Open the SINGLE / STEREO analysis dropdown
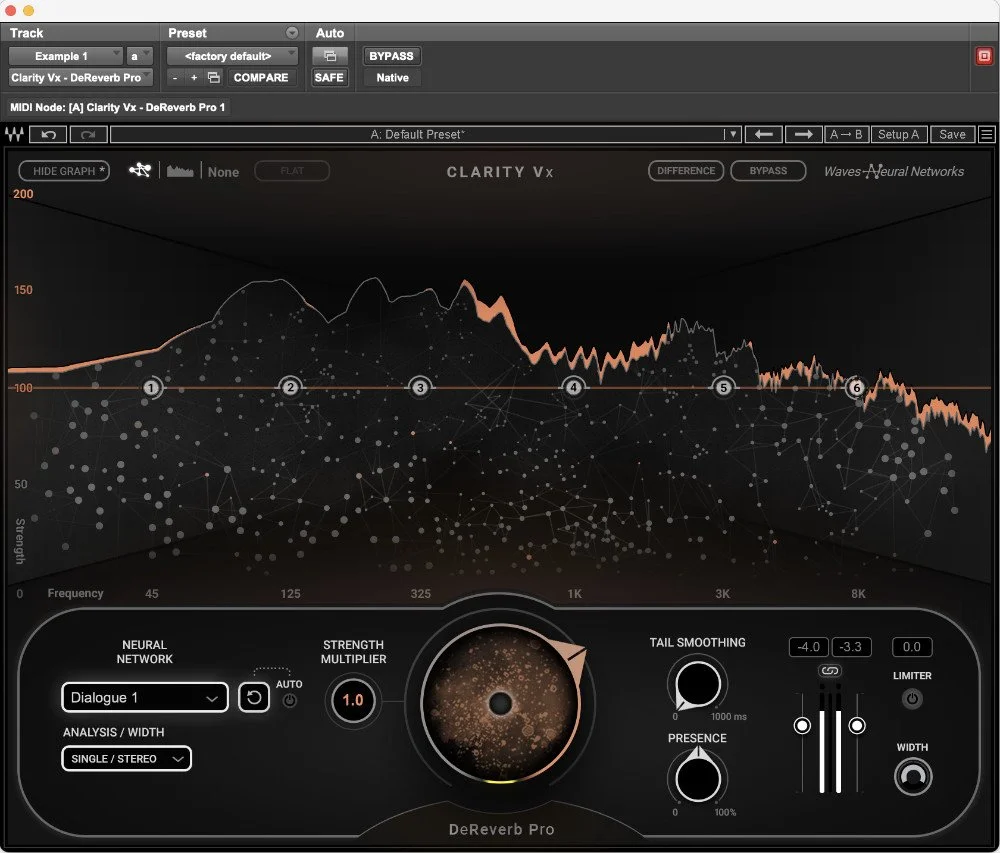The image size is (1000, 853). point(126,759)
